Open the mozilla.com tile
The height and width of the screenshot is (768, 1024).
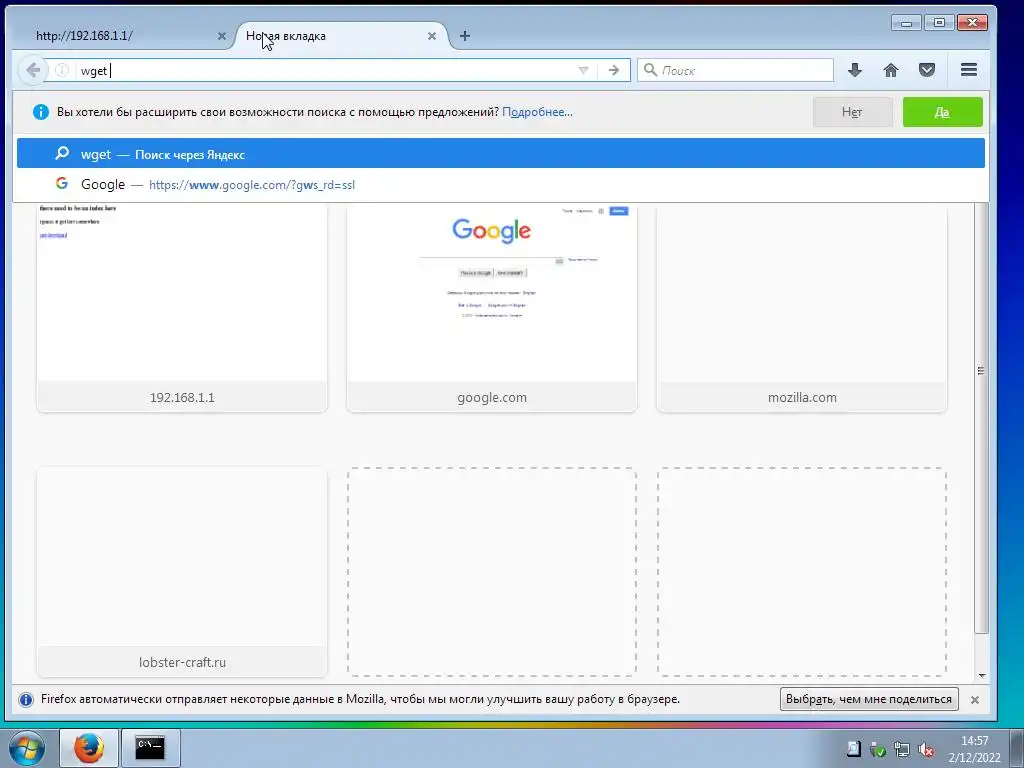point(801,308)
